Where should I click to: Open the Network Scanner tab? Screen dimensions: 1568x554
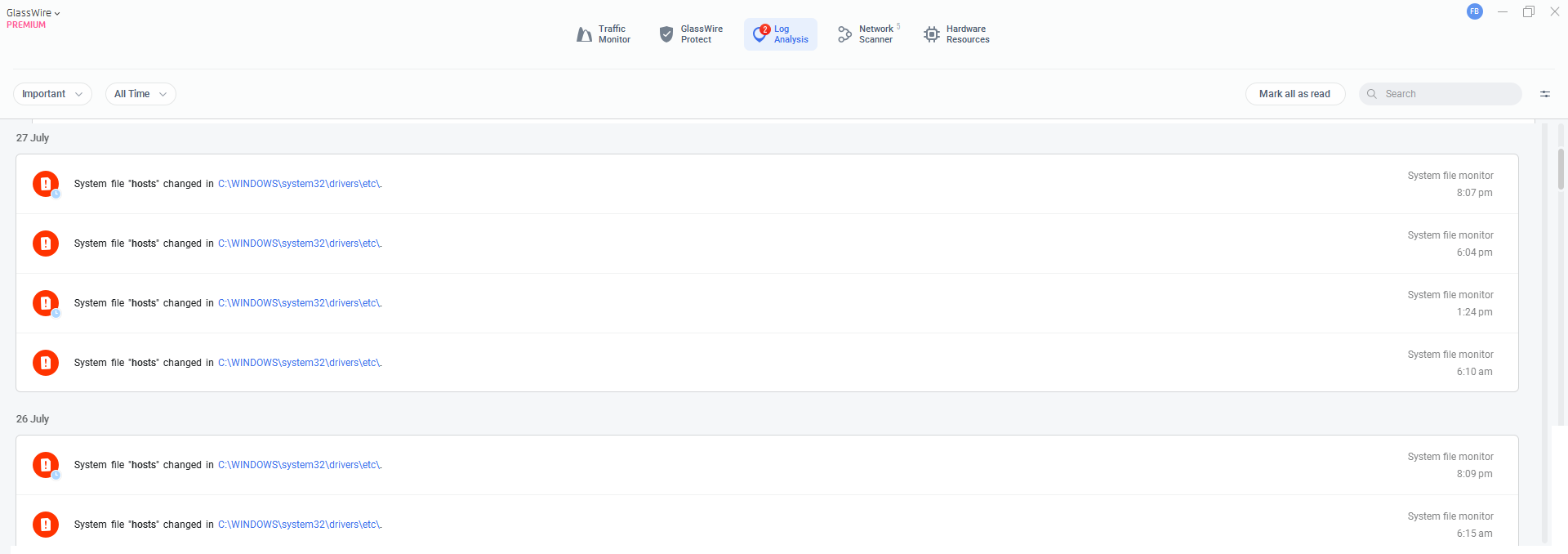pyautogui.click(x=867, y=34)
